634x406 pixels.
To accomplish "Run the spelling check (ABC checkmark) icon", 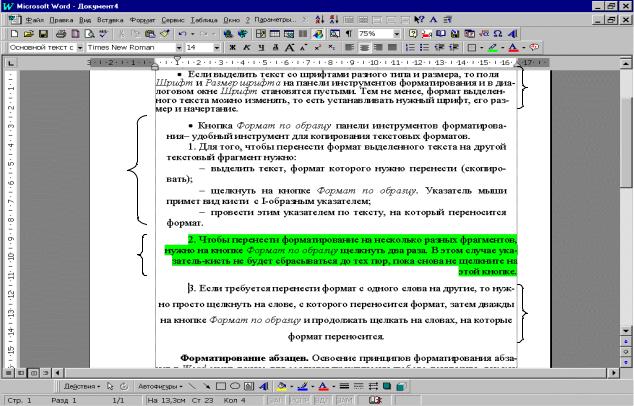I will (104, 34).
